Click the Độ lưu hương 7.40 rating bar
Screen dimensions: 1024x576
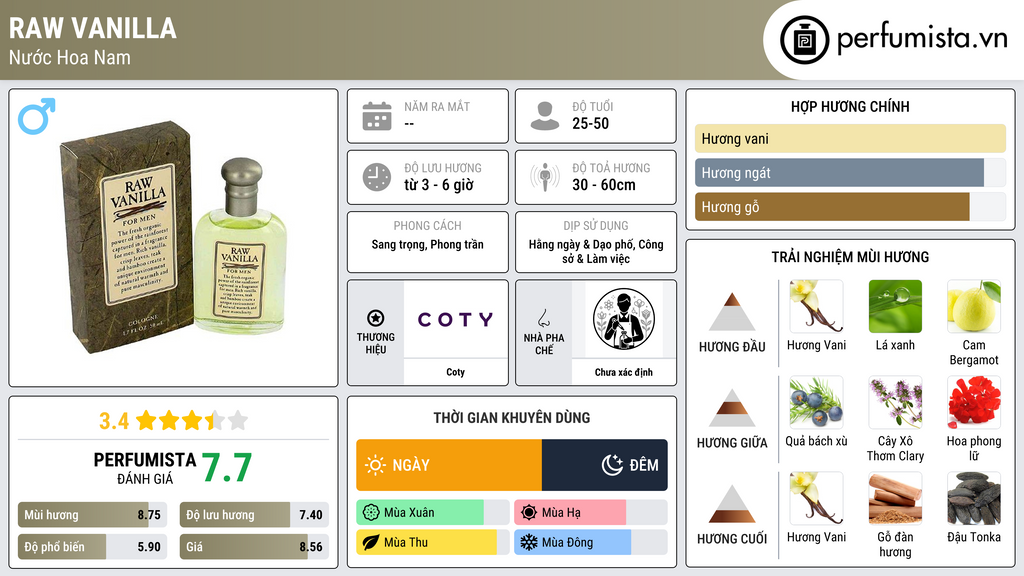pos(254,515)
